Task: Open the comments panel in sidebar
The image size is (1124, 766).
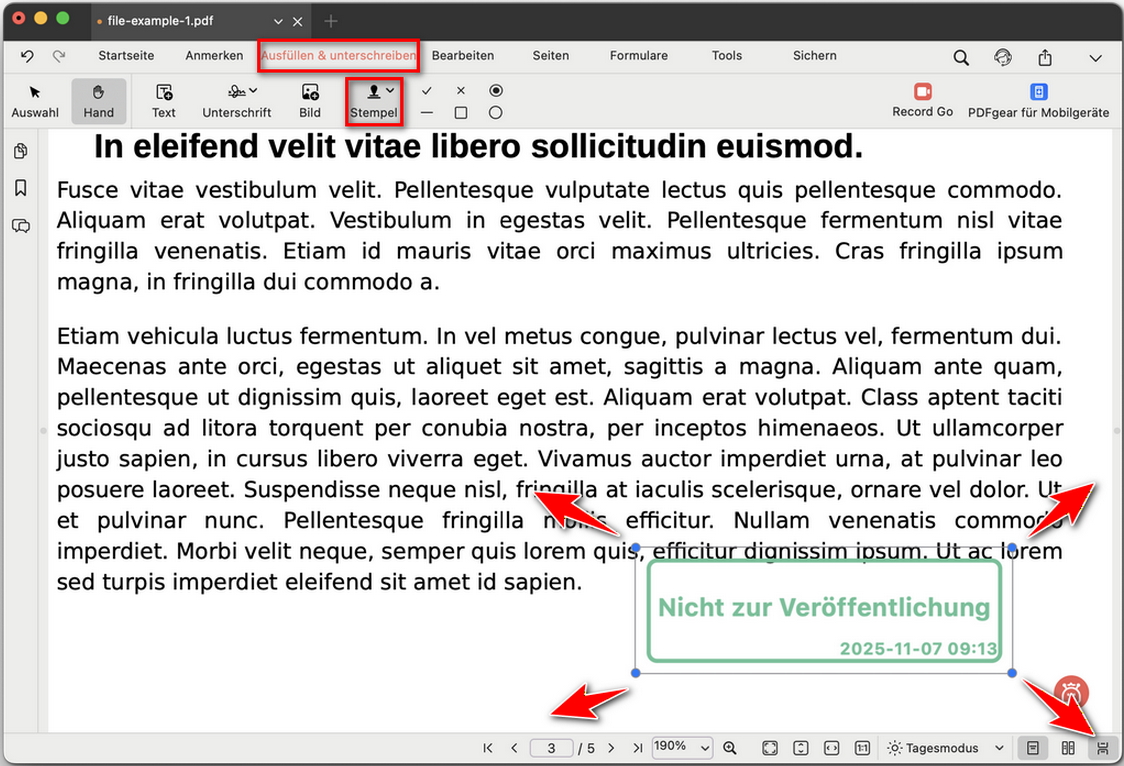Action: 21,226
